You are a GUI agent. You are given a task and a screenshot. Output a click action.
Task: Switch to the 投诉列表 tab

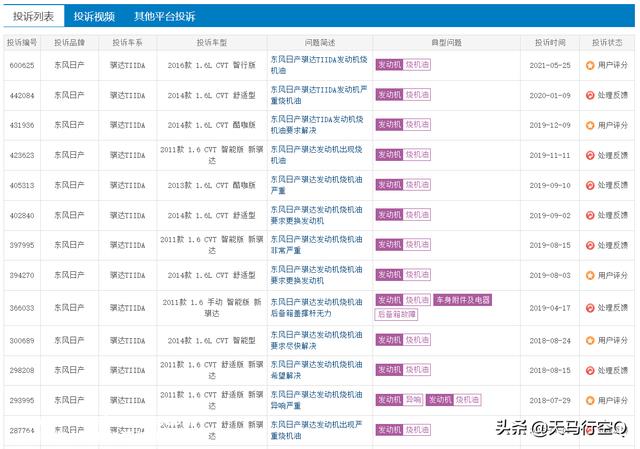point(33,16)
